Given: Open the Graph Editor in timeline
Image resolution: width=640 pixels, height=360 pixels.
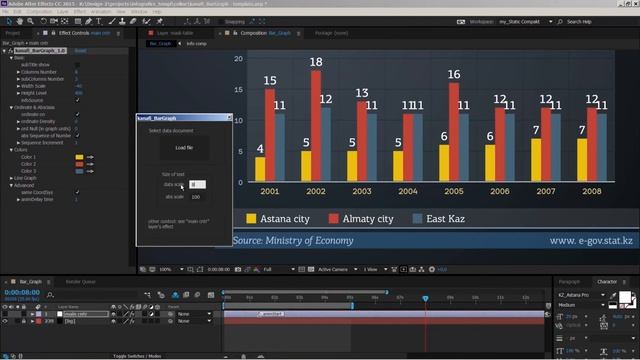Looking at the screenshot, I should [211, 295].
